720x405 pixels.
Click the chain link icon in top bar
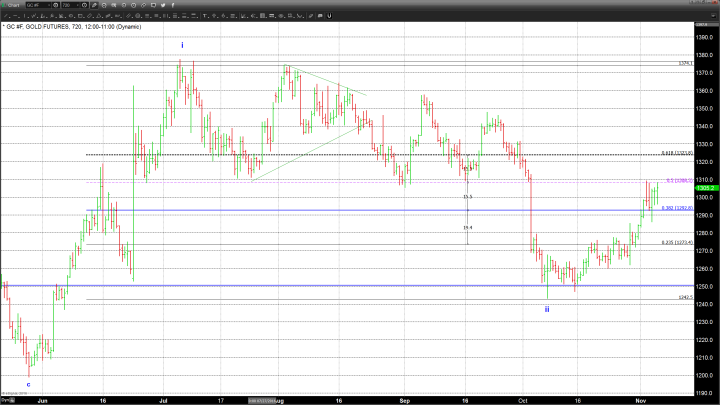click(143, 5)
